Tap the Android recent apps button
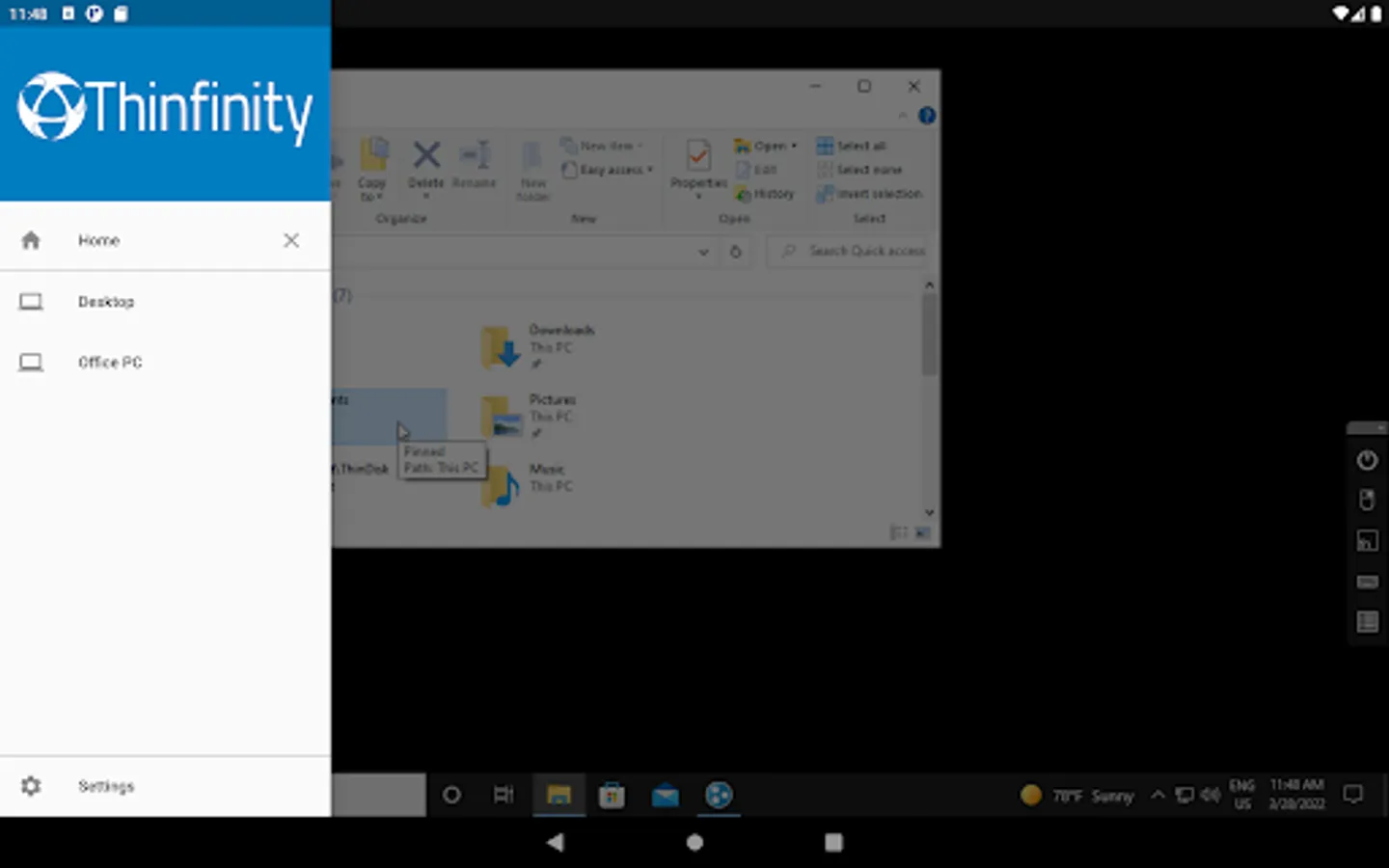Viewport: 1389px width, 868px height. point(834,843)
